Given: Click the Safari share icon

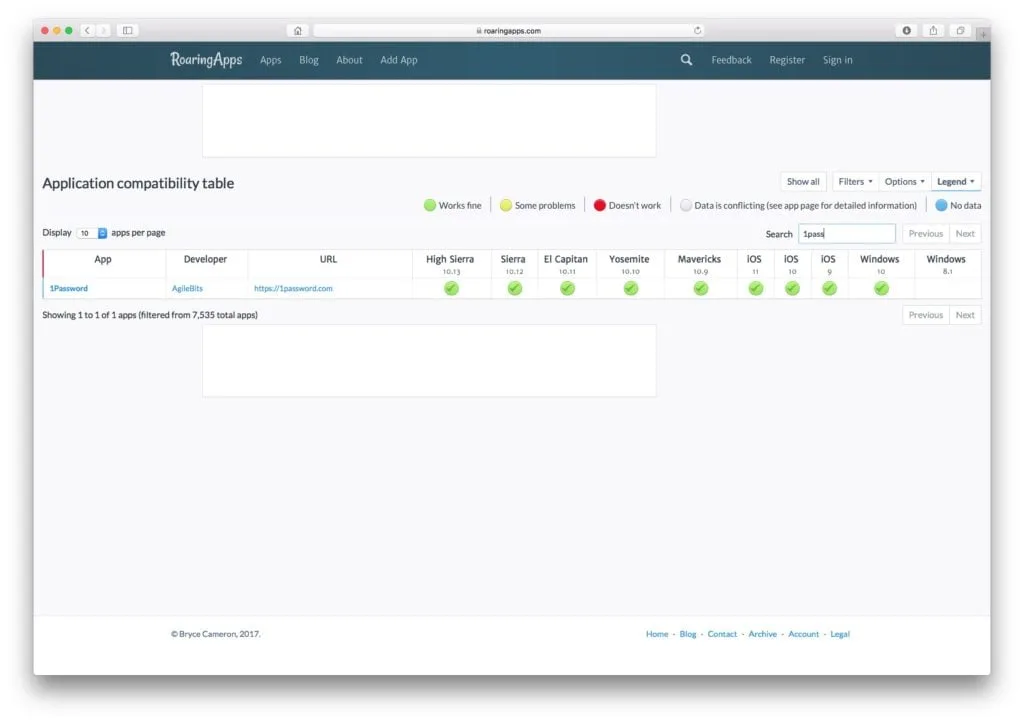Looking at the screenshot, I should point(933,31).
